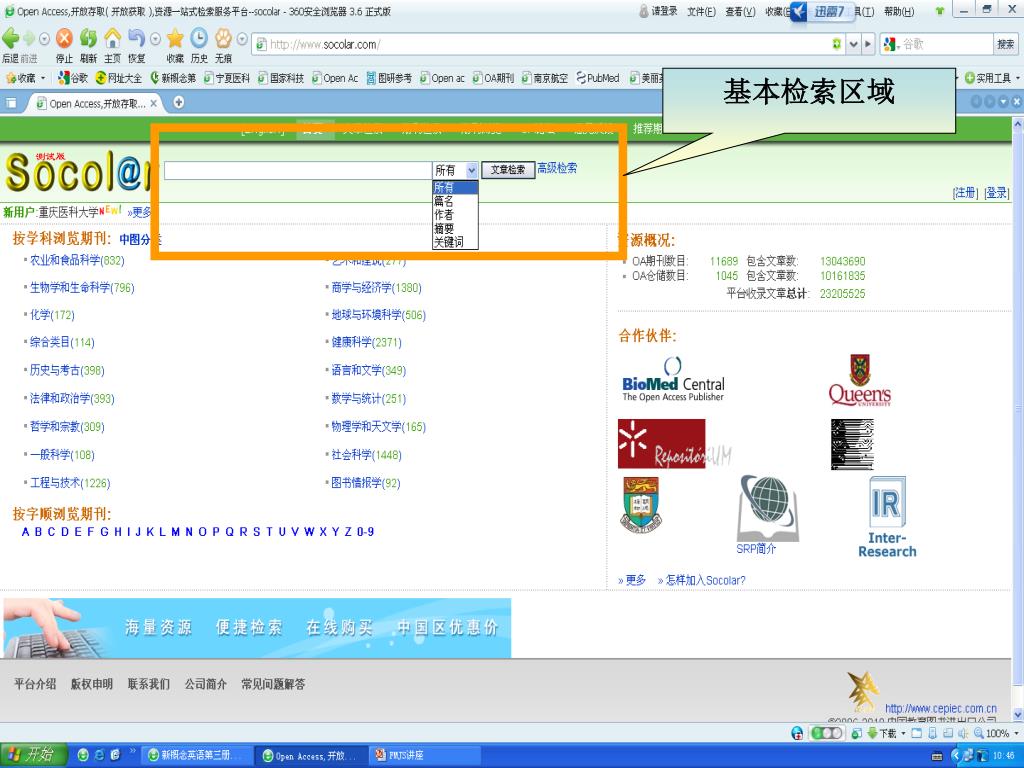Open the 文件(F) menu
The image size is (1024, 768).
point(701,12)
